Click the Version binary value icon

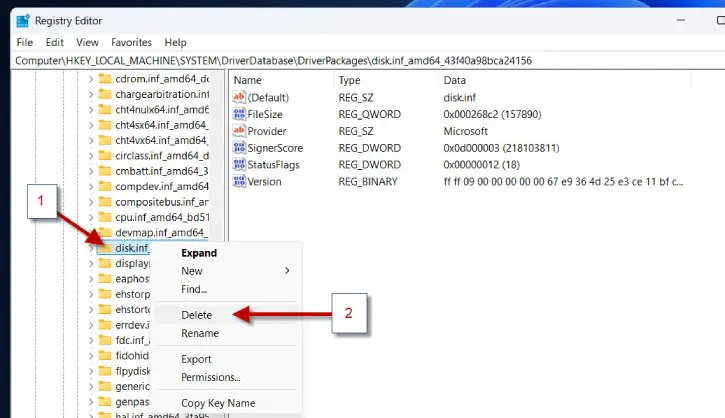point(239,181)
